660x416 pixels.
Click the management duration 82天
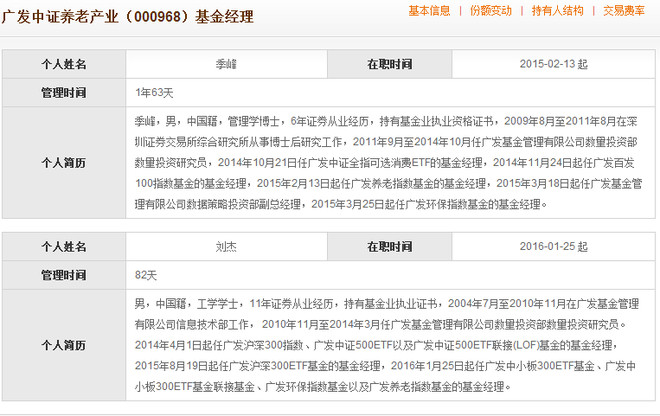pos(146,275)
